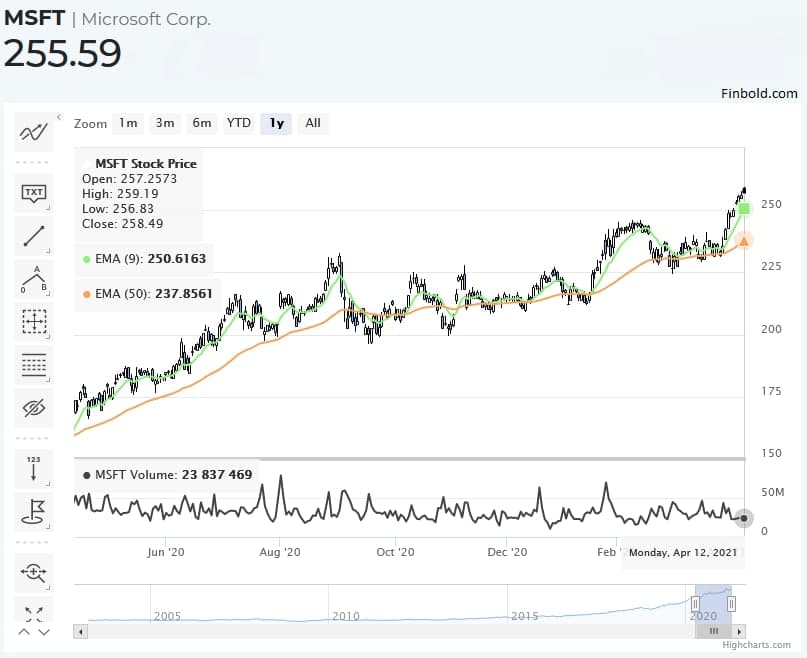Image resolution: width=807 pixels, height=658 pixels.
Task: Select the measure rectangle tool
Action: [x=33, y=322]
